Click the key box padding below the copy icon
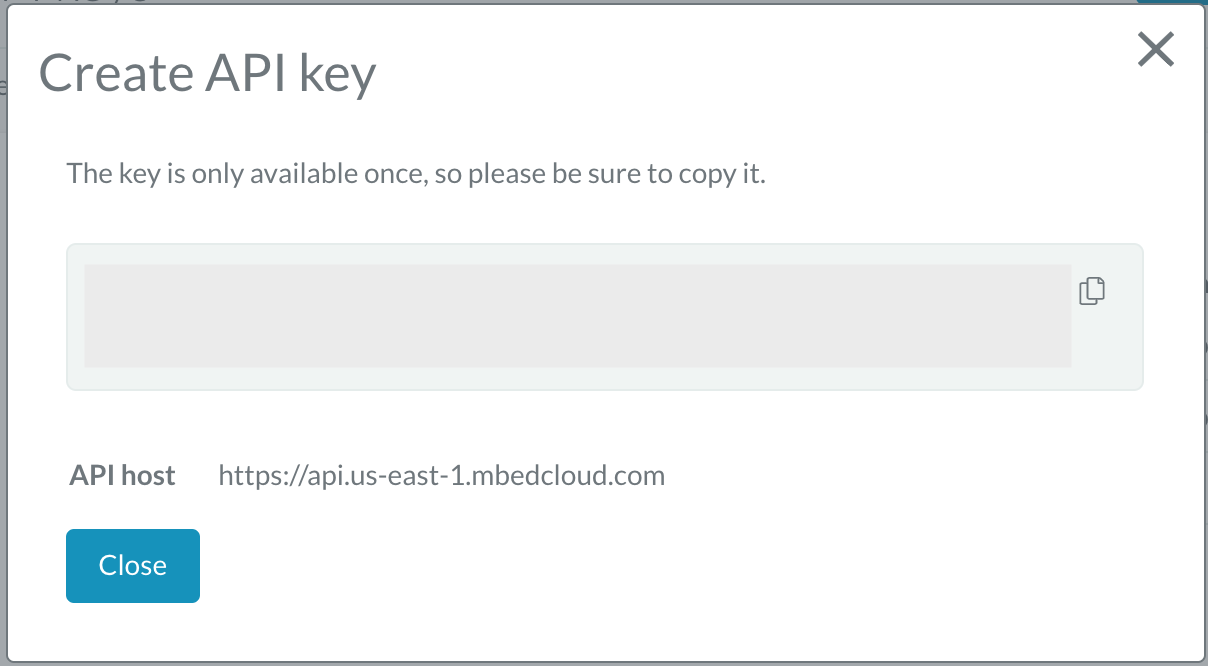 tap(1107, 350)
